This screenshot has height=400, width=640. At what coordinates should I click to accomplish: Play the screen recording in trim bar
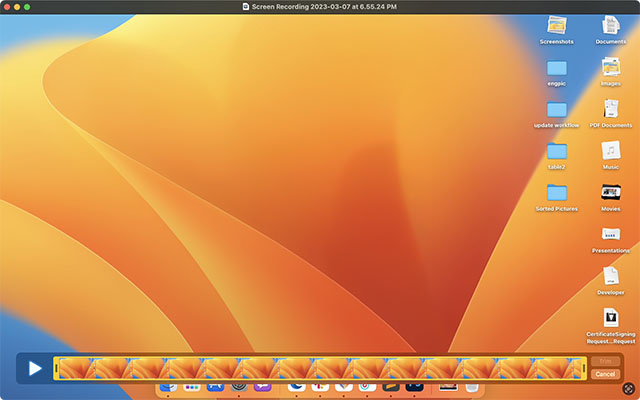pyautogui.click(x=35, y=368)
